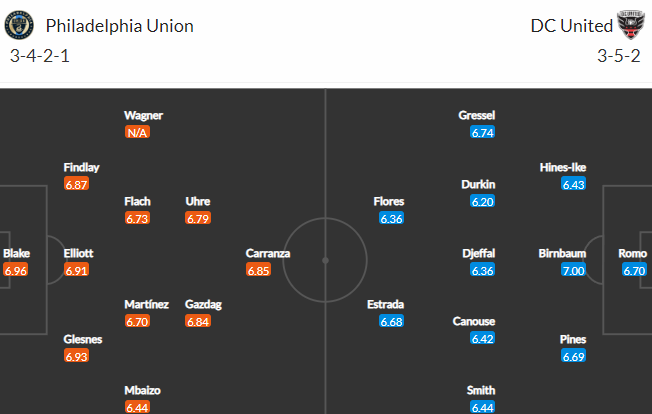The height and width of the screenshot is (414, 652).
Task: Click Flores' 6.36 rating badge
Action: 391,218
